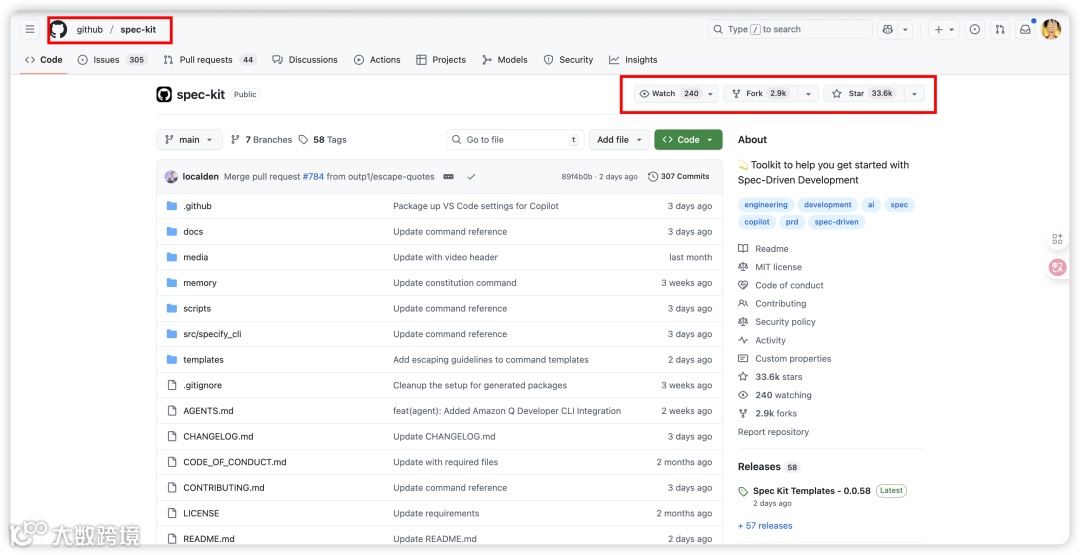Open the hamburger navigation menu
Image resolution: width=1080 pixels, height=555 pixels.
pyautogui.click(x=30, y=30)
